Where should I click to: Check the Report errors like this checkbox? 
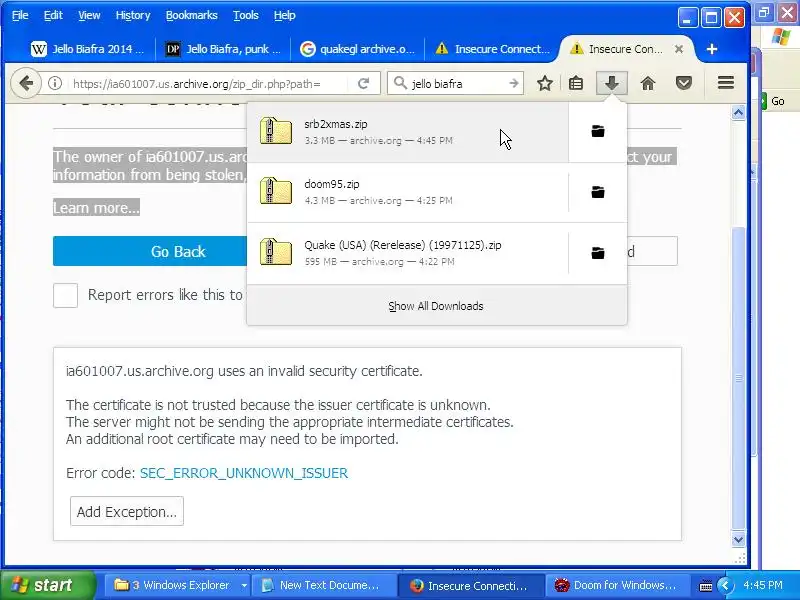coord(65,295)
